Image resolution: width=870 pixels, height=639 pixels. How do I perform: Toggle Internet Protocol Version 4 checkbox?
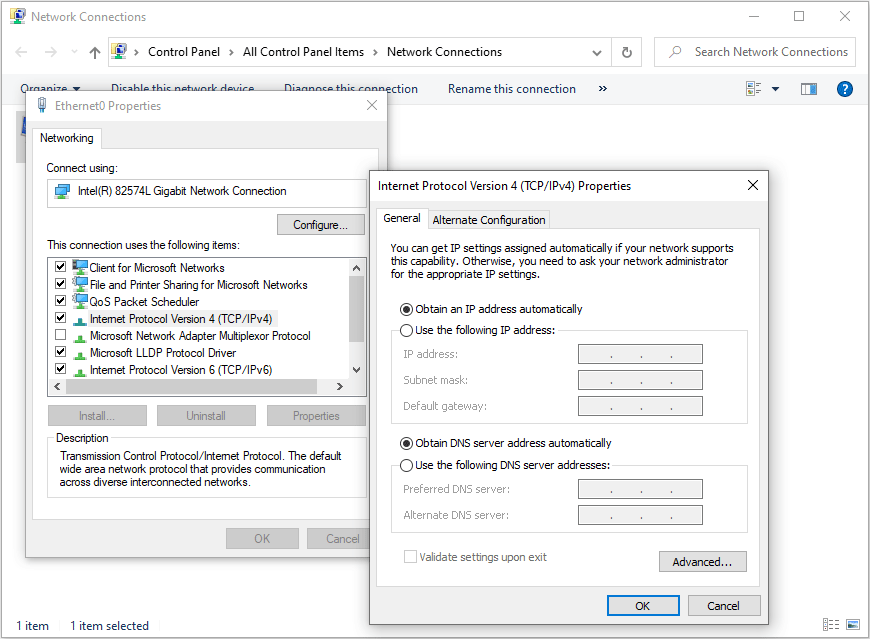[60, 318]
